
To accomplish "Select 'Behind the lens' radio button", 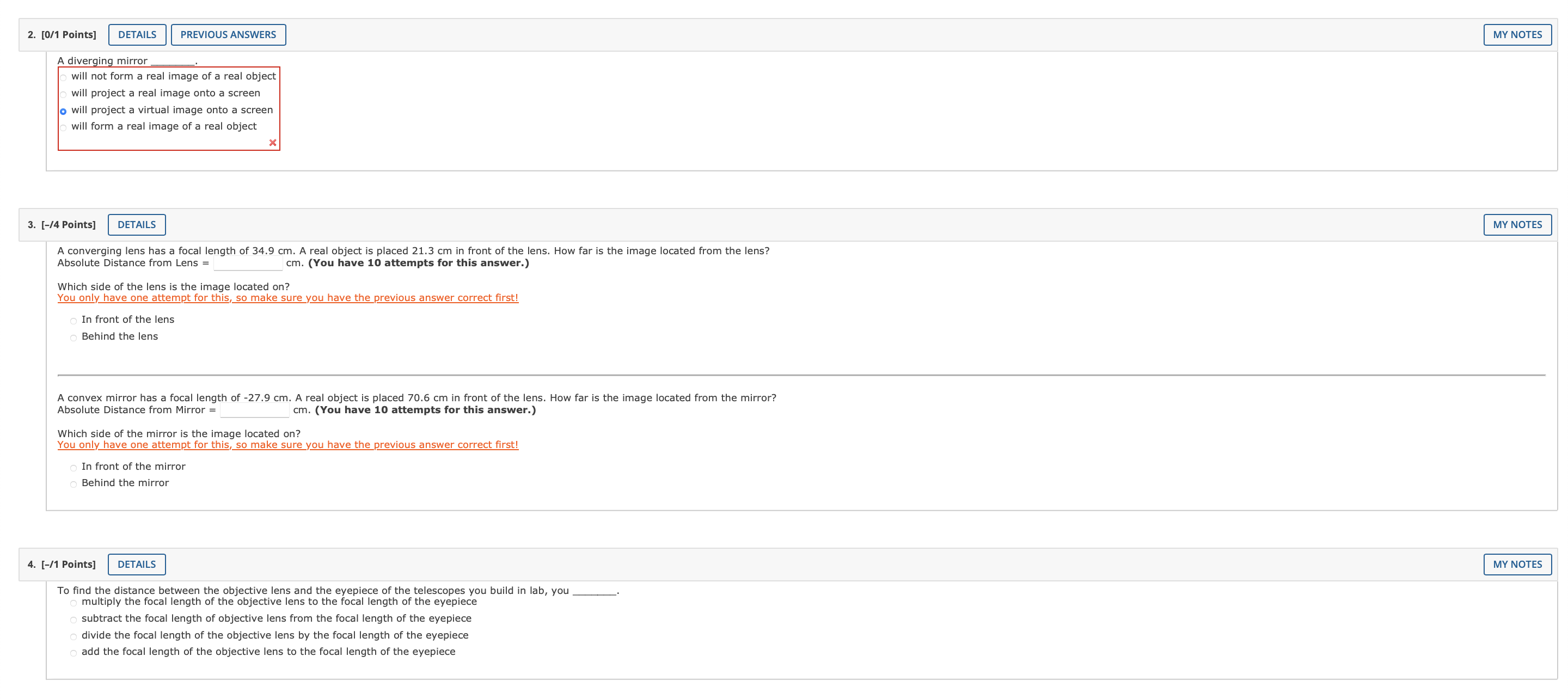I will point(73,338).
